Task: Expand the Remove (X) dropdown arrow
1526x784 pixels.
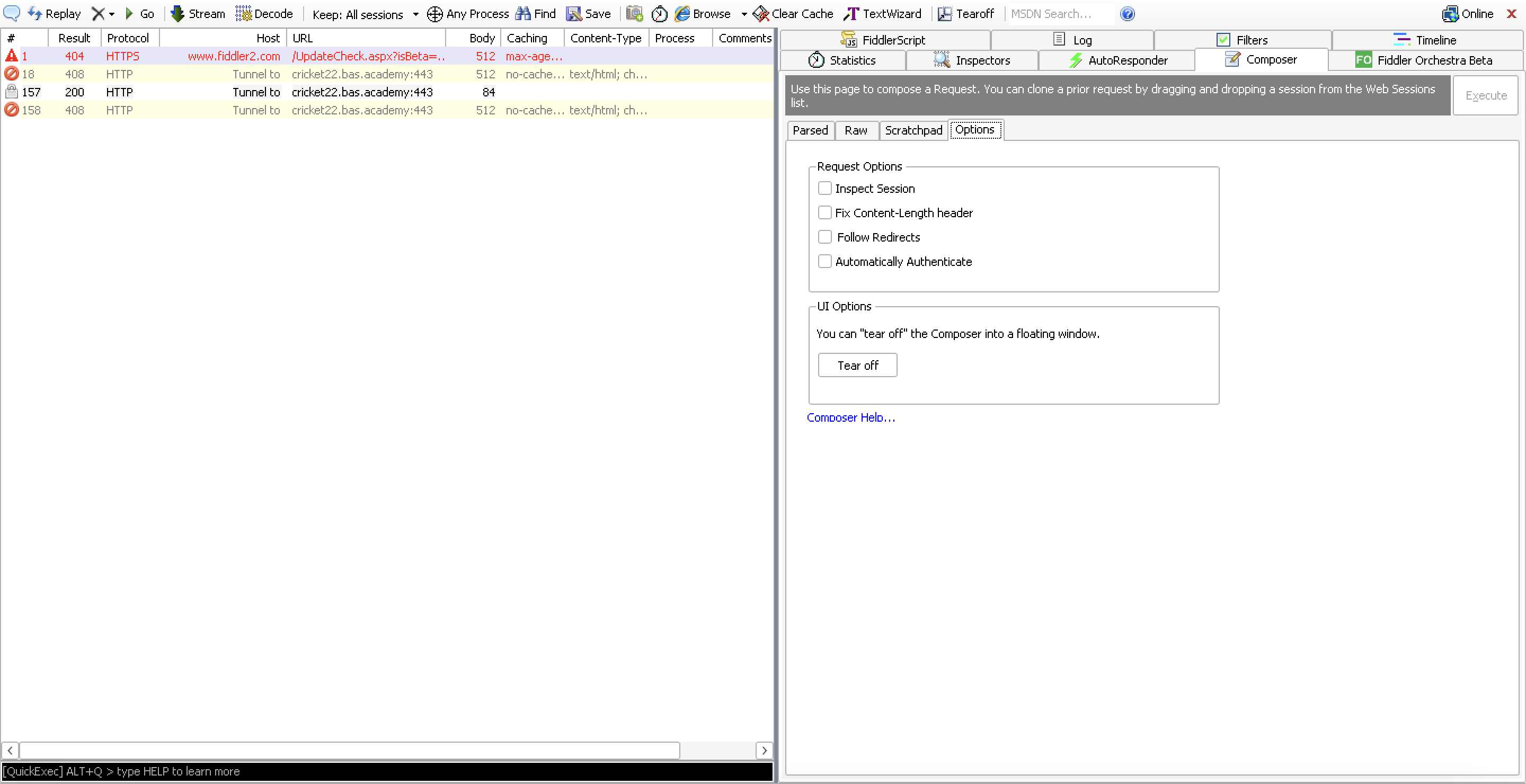Action: (x=111, y=14)
